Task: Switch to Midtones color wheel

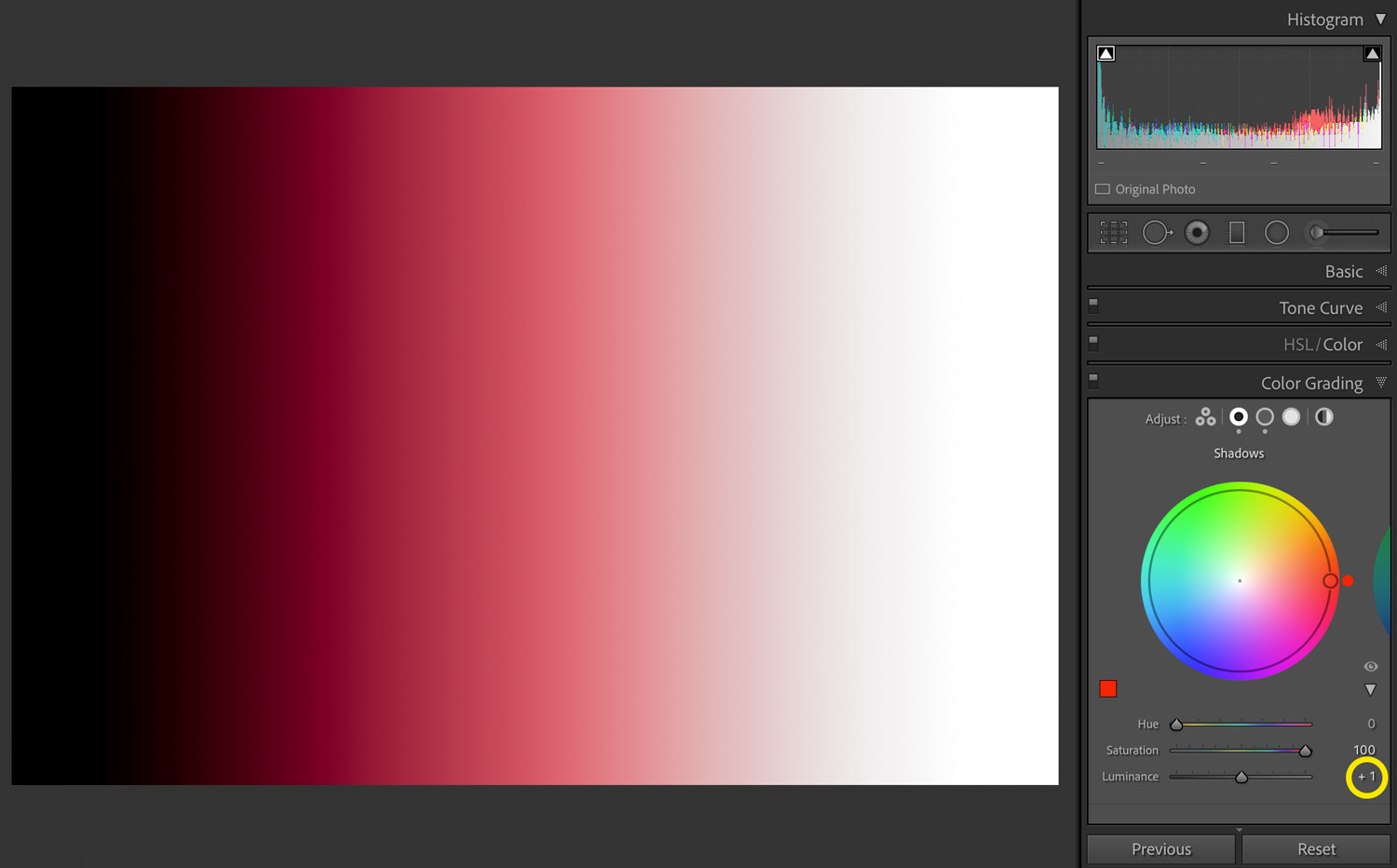Action: (x=1265, y=417)
